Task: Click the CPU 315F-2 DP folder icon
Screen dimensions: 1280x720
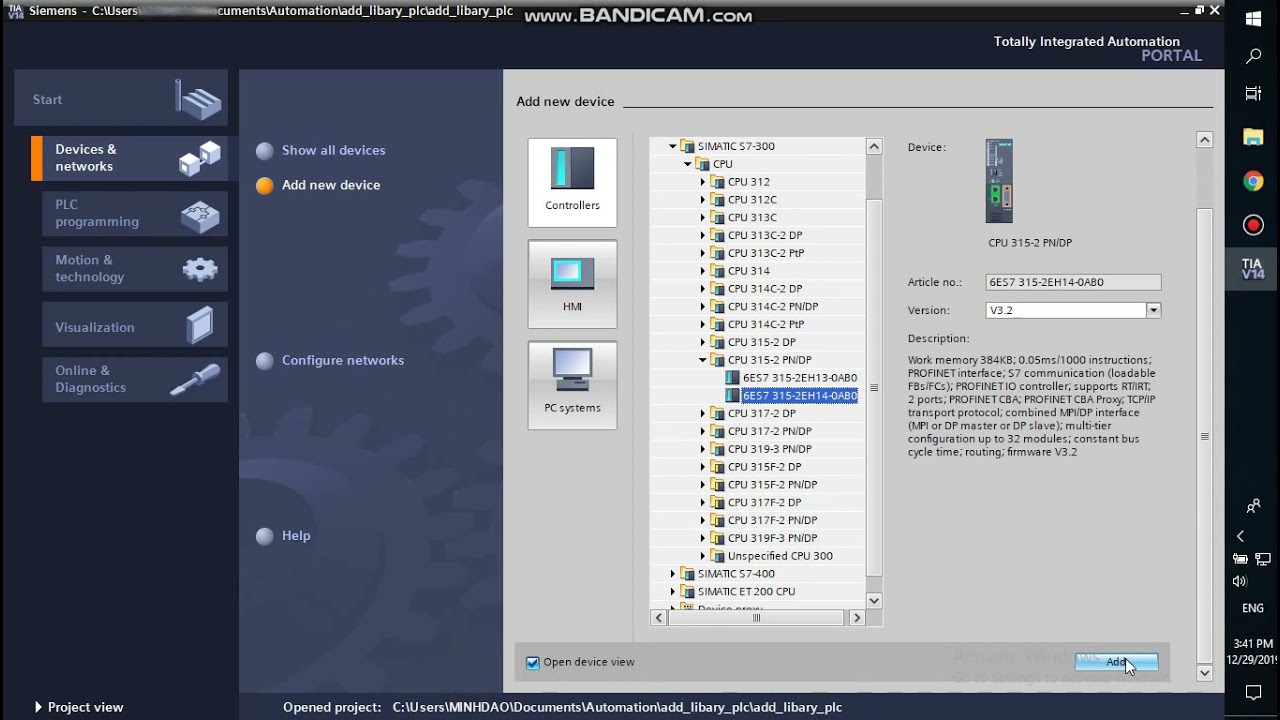Action: pos(717,467)
